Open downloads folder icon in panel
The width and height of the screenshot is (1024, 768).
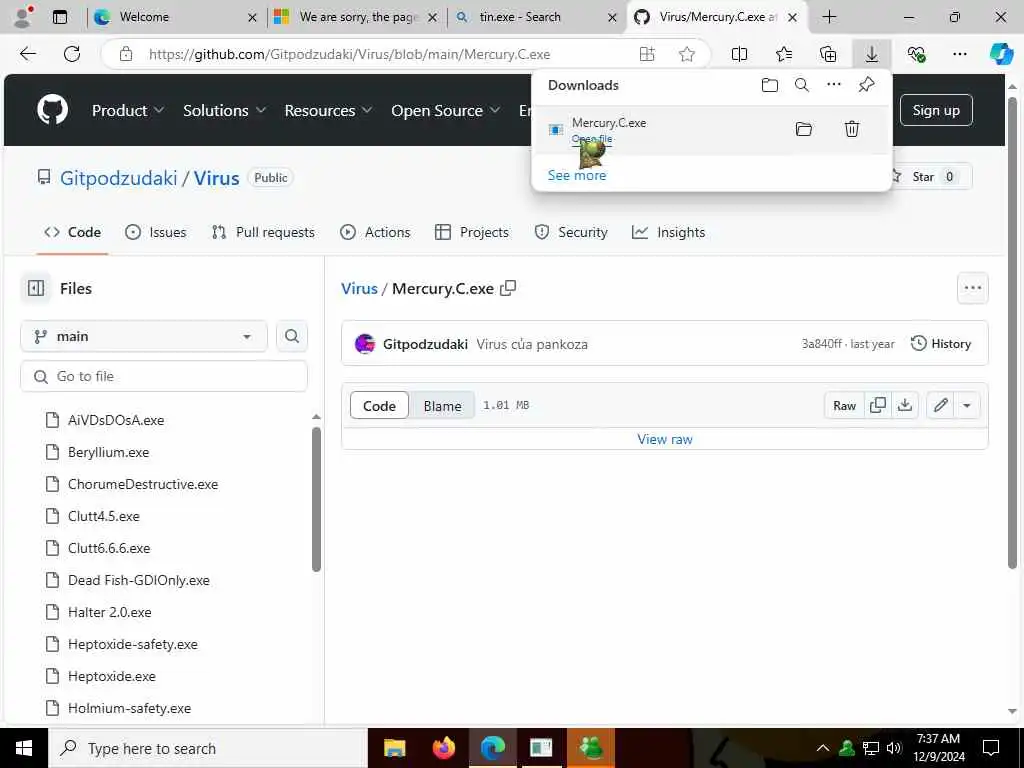coord(770,85)
